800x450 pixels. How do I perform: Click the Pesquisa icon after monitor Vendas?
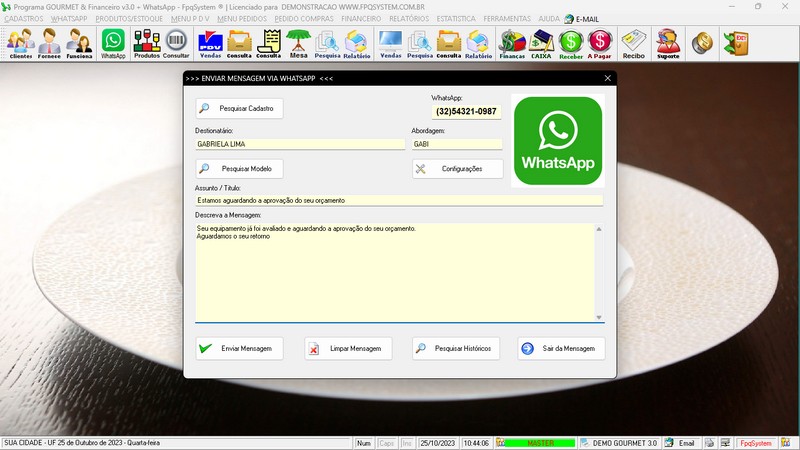coord(420,44)
